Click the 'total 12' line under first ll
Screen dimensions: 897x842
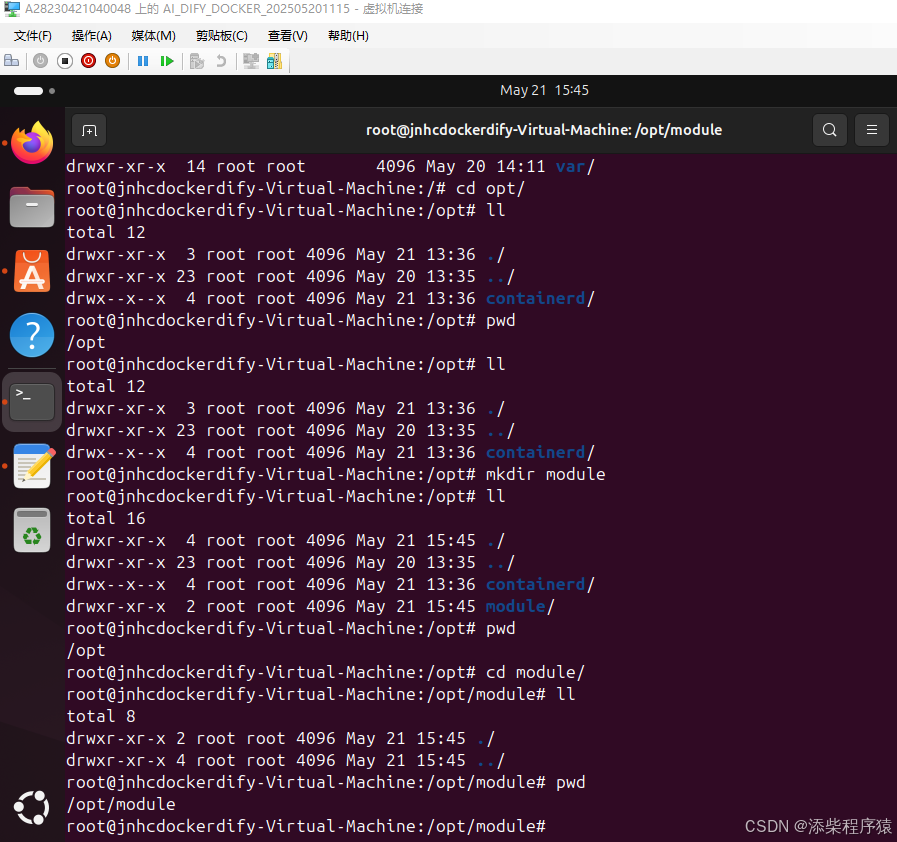point(106,232)
